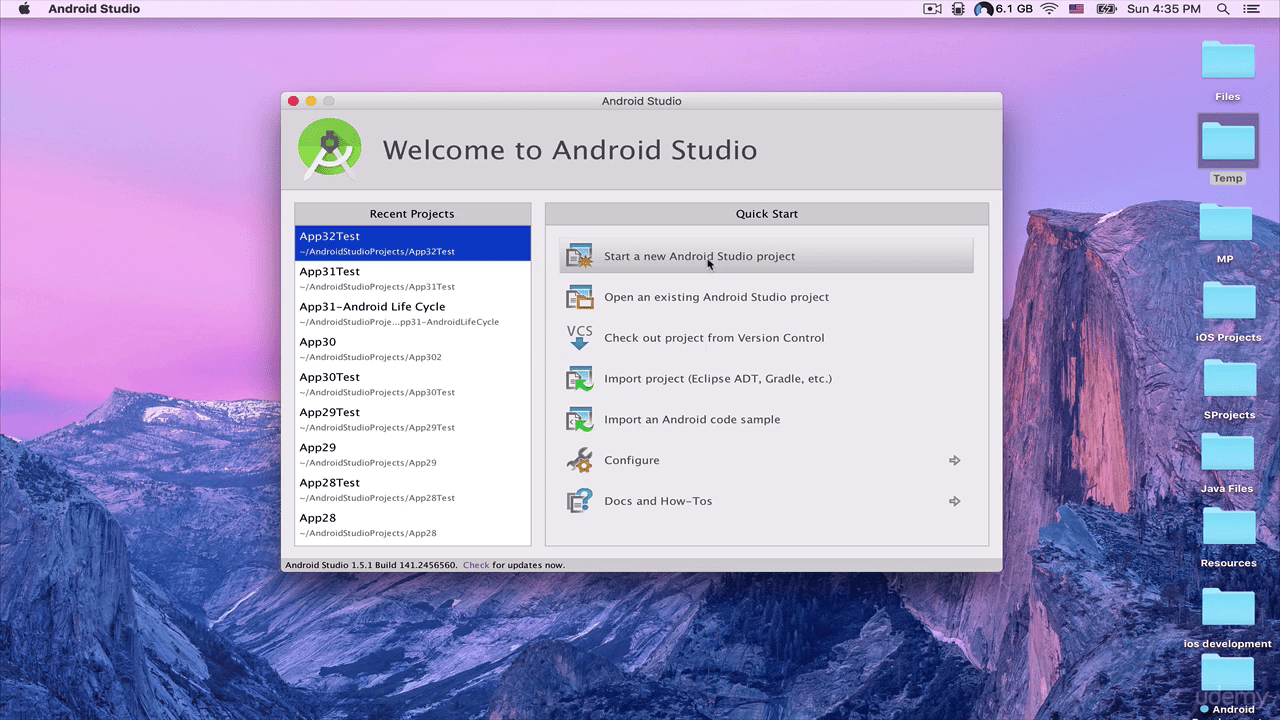Image resolution: width=1280 pixels, height=720 pixels.
Task: Open the Android Studio application menu
Action: pos(94,9)
